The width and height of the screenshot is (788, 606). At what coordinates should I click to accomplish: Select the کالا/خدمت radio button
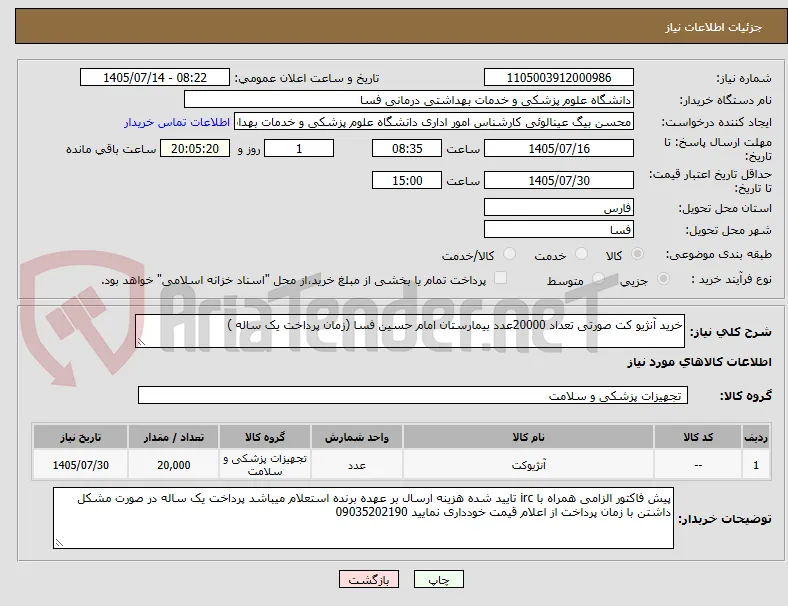(510, 254)
